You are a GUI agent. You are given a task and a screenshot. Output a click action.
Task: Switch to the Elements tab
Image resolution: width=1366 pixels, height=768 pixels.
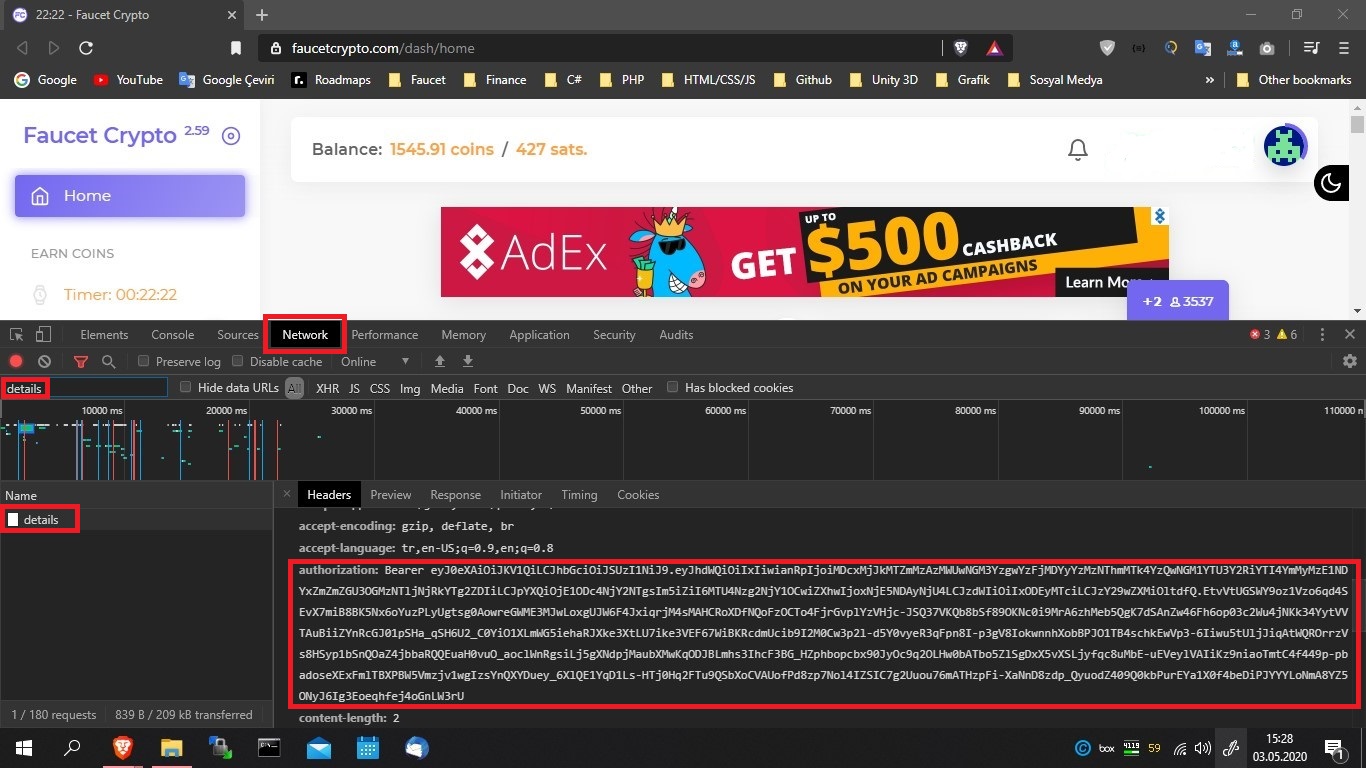click(x=104, y=335)
